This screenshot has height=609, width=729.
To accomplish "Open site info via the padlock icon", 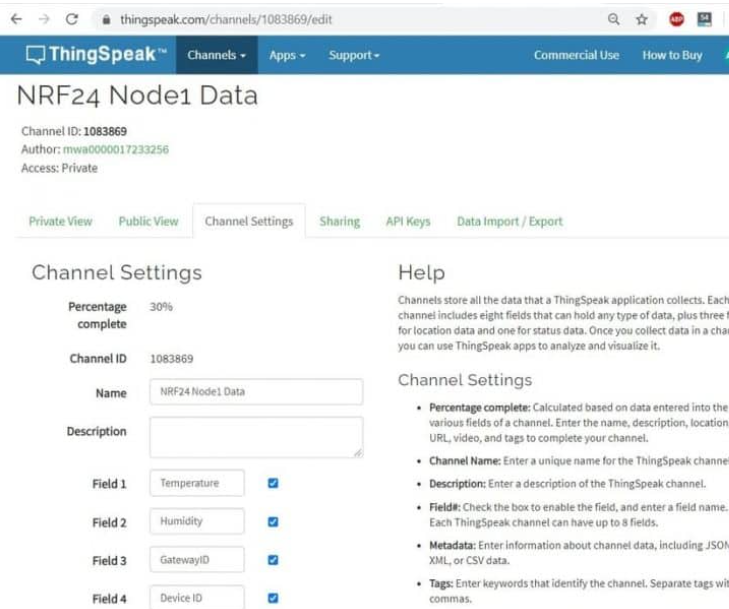I will tap(106, 20).
